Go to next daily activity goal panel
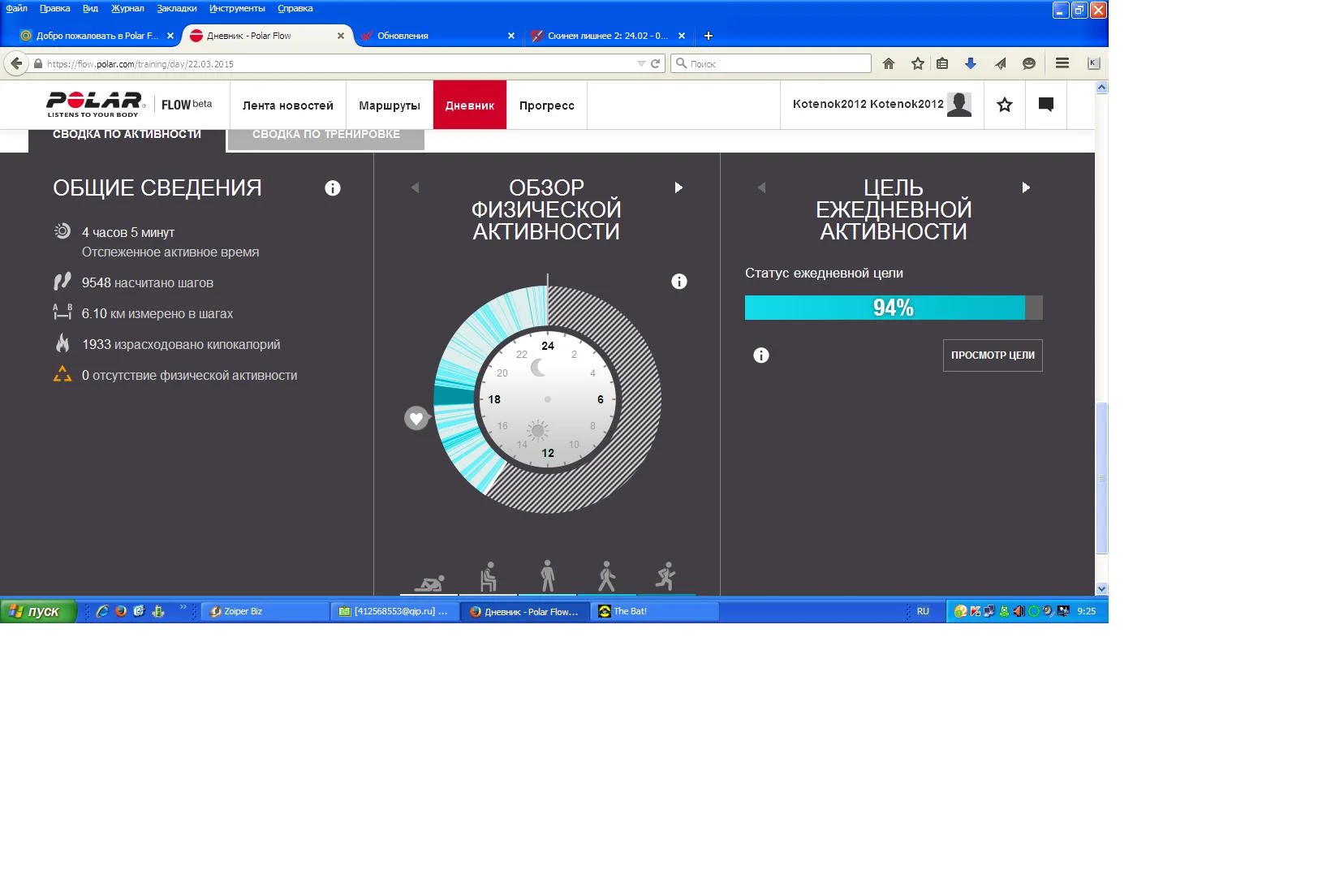Image resolution: width=1344 pixels, height=896 pixels. [1026, 187]
